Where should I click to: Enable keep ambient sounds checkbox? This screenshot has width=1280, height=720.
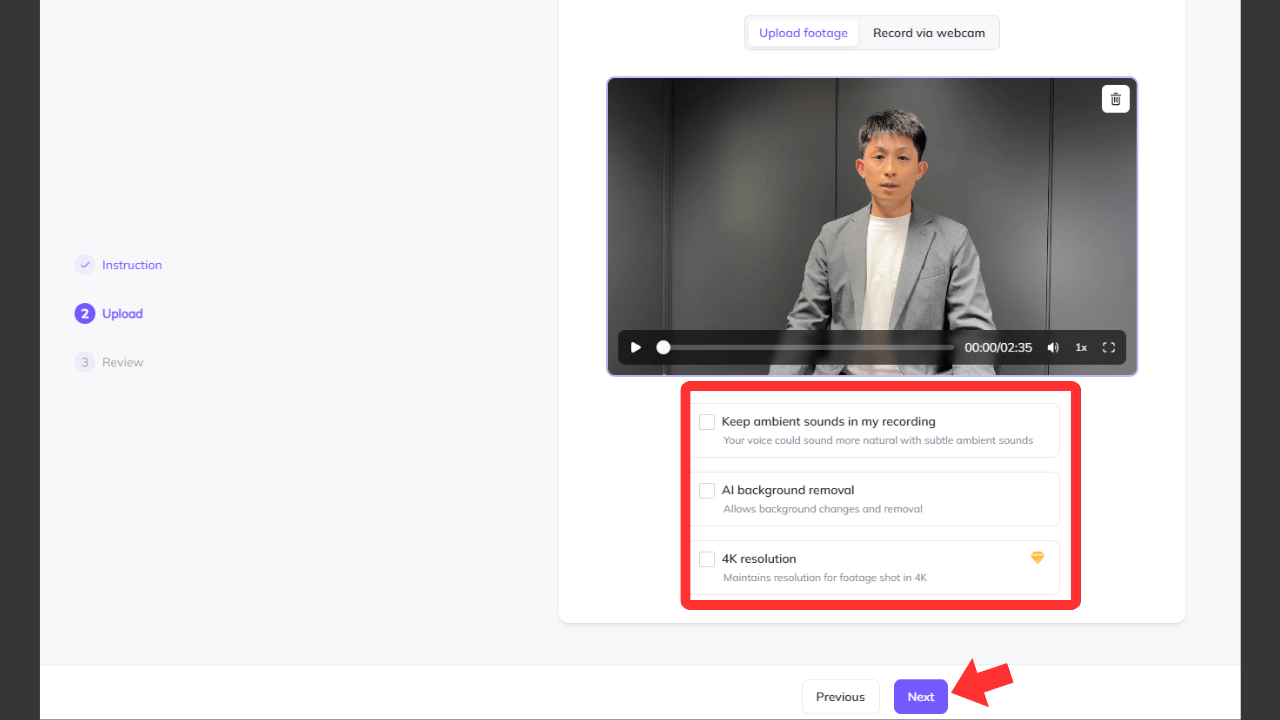pyautogui.click(x=707, y=422)
